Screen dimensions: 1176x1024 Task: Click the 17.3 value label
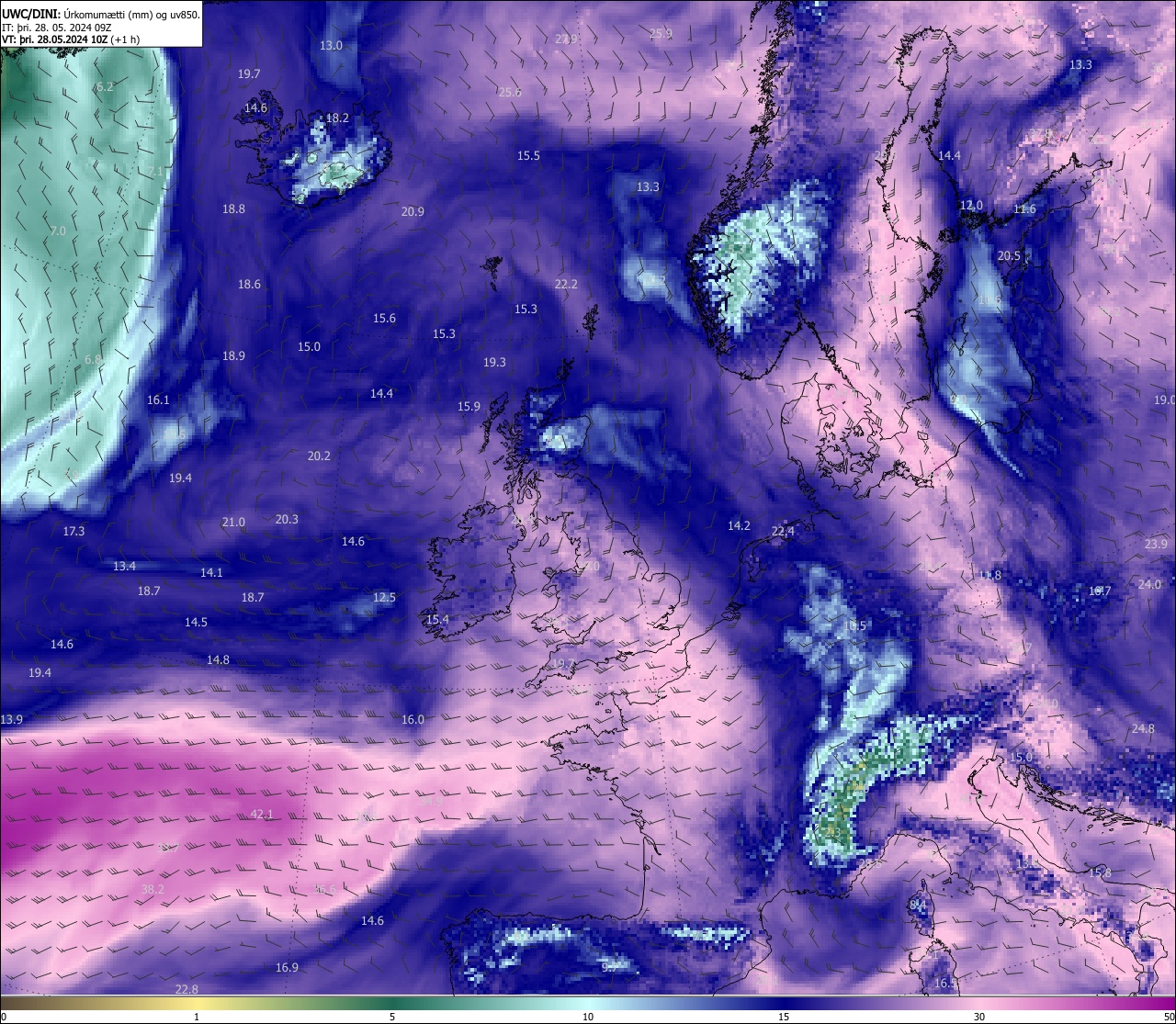coord(73,531)
